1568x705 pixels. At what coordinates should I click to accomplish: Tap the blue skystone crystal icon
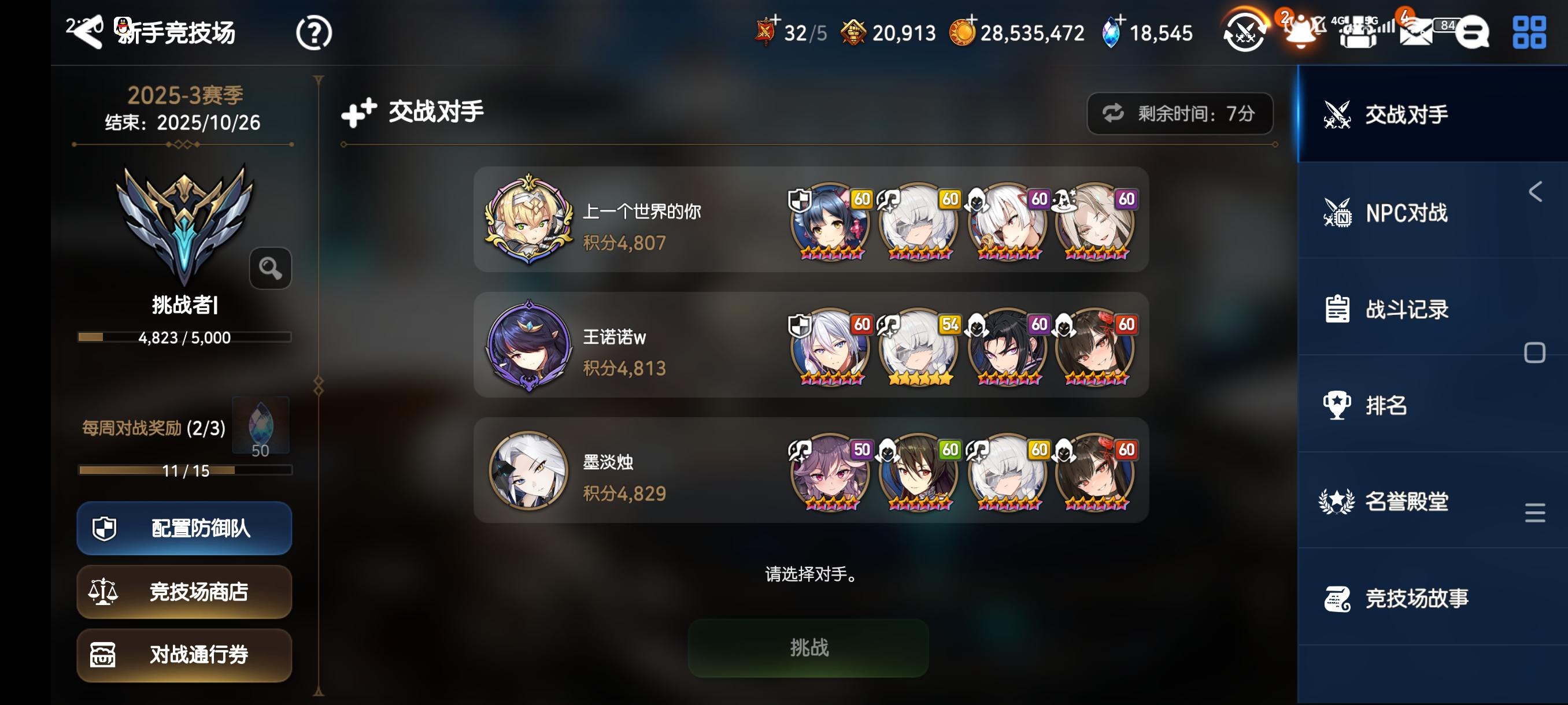(x=1111, y=33)
